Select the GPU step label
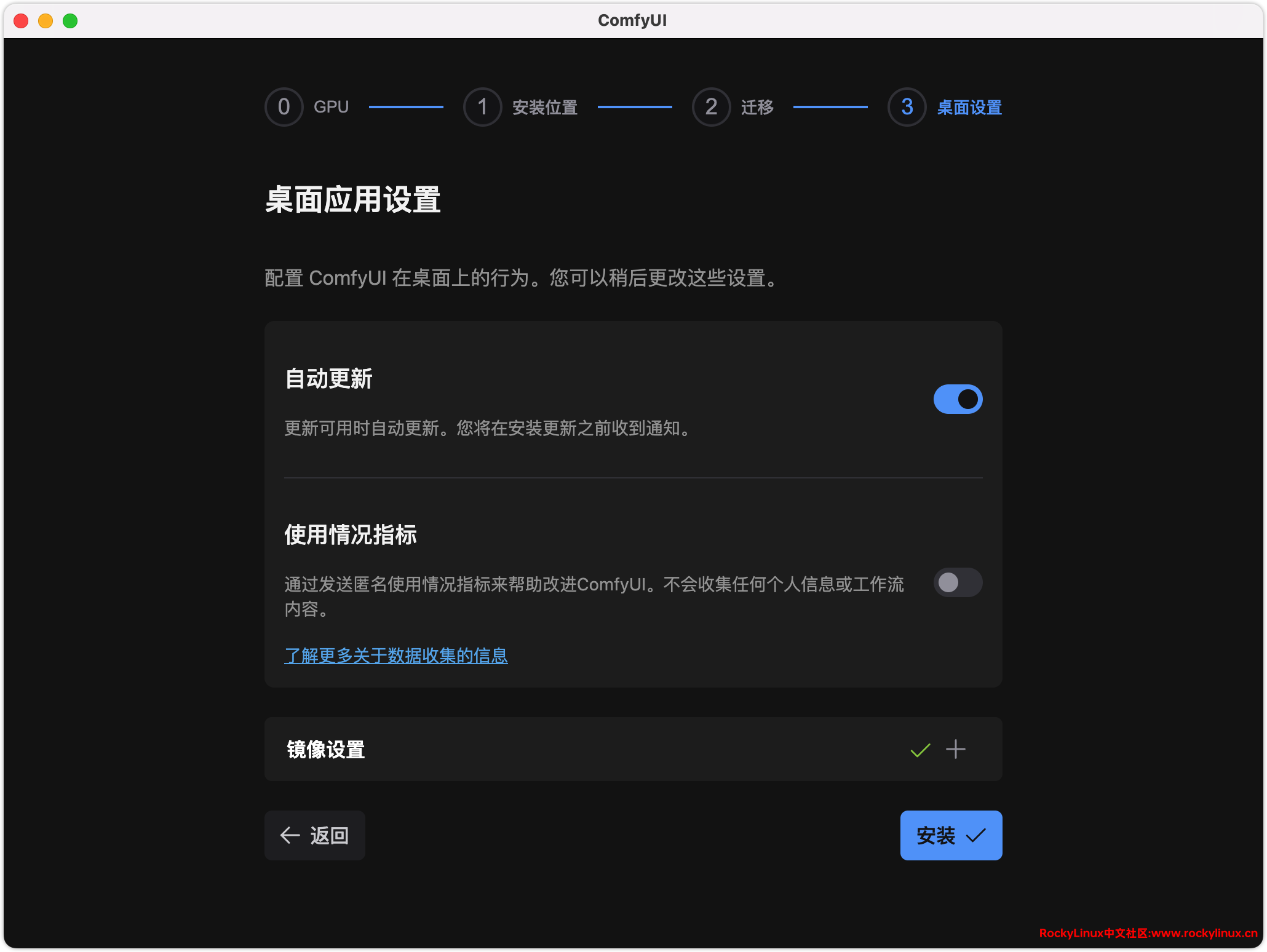Screen dimensions: 1267x952 [x=331, y=108]
